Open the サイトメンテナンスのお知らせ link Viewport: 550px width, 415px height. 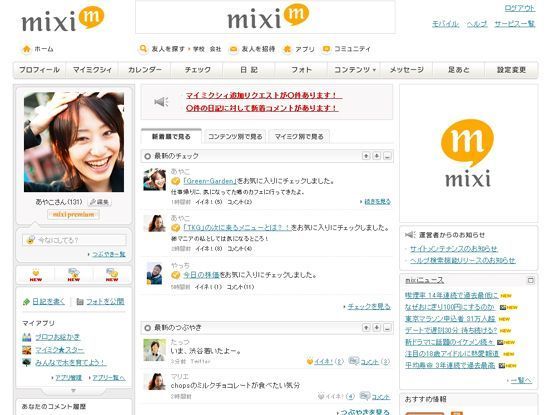coord(454,249)
